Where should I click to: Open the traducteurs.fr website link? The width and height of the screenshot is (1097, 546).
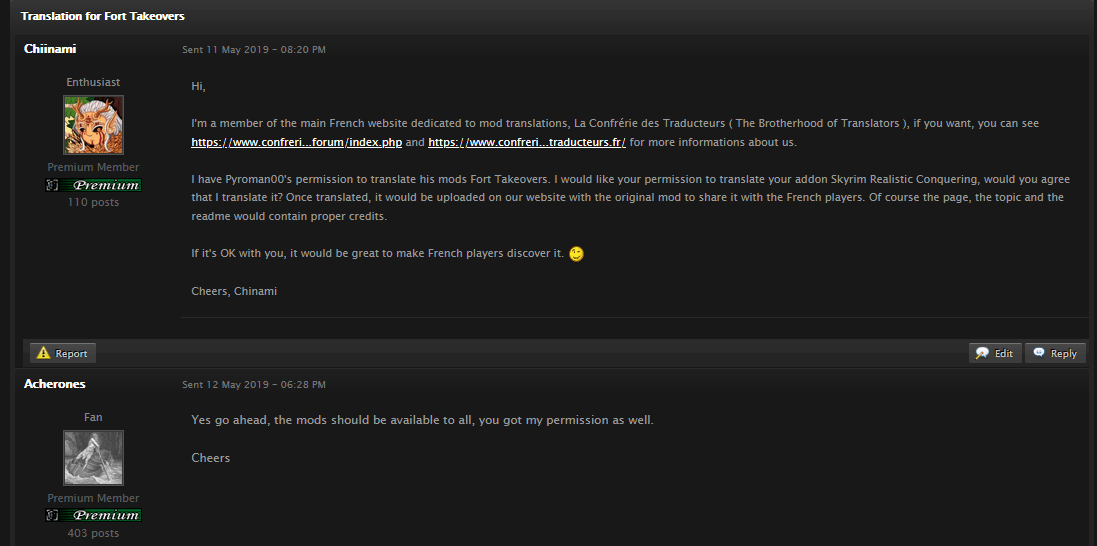[x=526, y=143]
